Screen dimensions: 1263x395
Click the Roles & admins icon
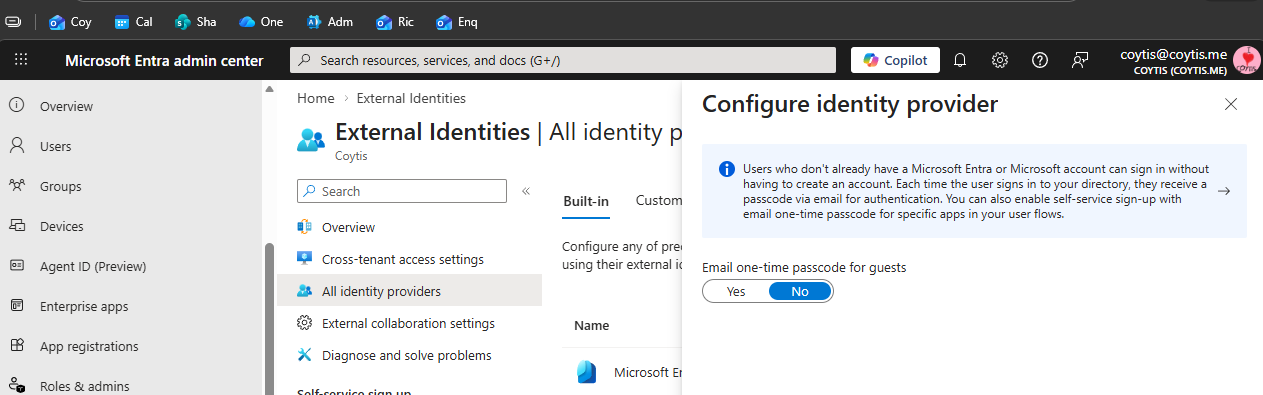[x=17, y=385]
